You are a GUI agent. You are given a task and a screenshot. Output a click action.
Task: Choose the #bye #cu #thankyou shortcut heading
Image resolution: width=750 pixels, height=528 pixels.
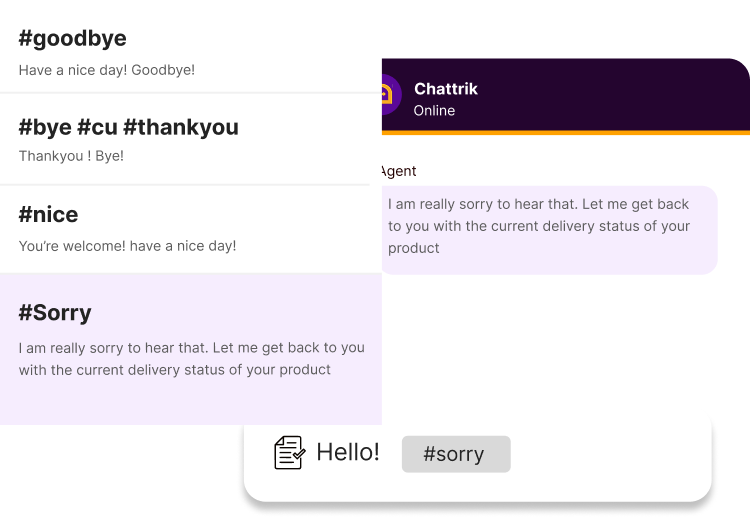tap(128, 127)
